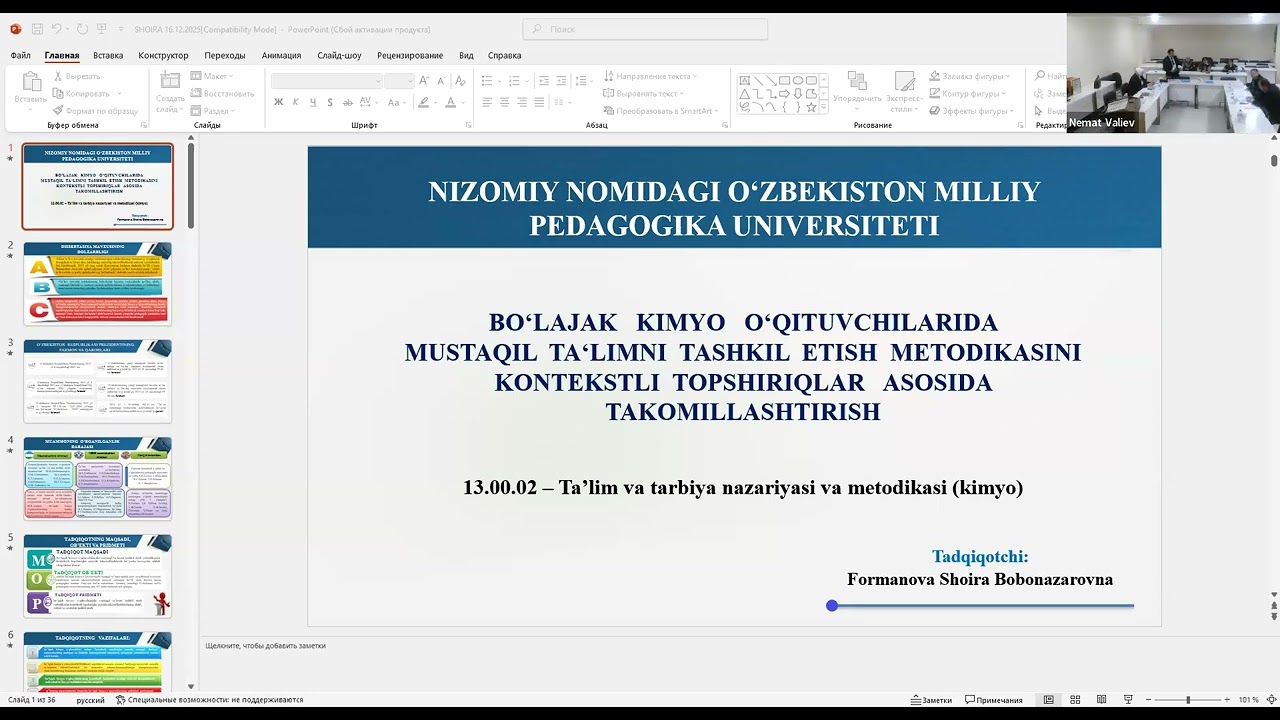
Task: Clear all formatting eraser-A icon
Action: click(x=460, y=81)
